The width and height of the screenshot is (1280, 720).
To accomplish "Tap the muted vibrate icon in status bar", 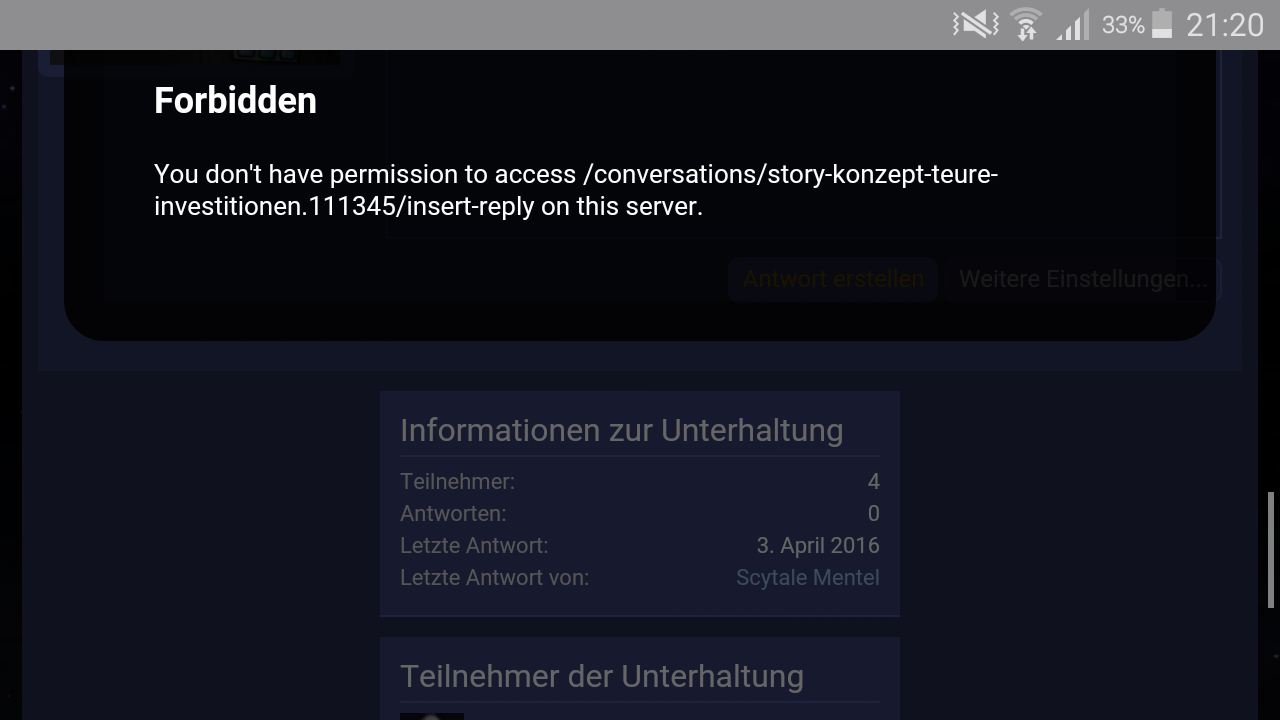I will point(975,24).
